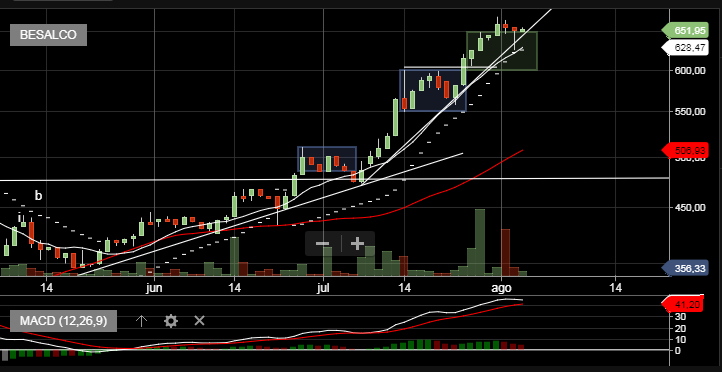Click the 356,33 blue price tag
This screenshot has height=372, width=722.
(684, 268)
